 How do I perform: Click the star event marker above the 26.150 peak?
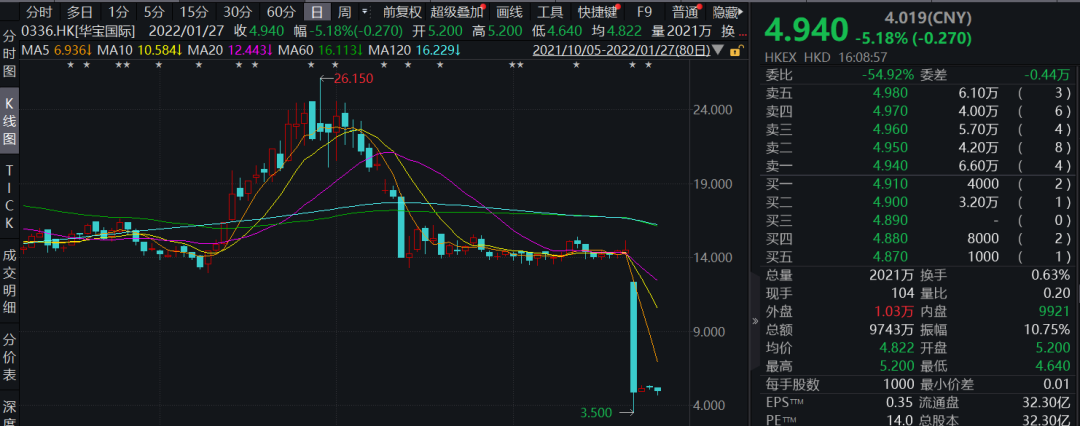tap(311, 65)
